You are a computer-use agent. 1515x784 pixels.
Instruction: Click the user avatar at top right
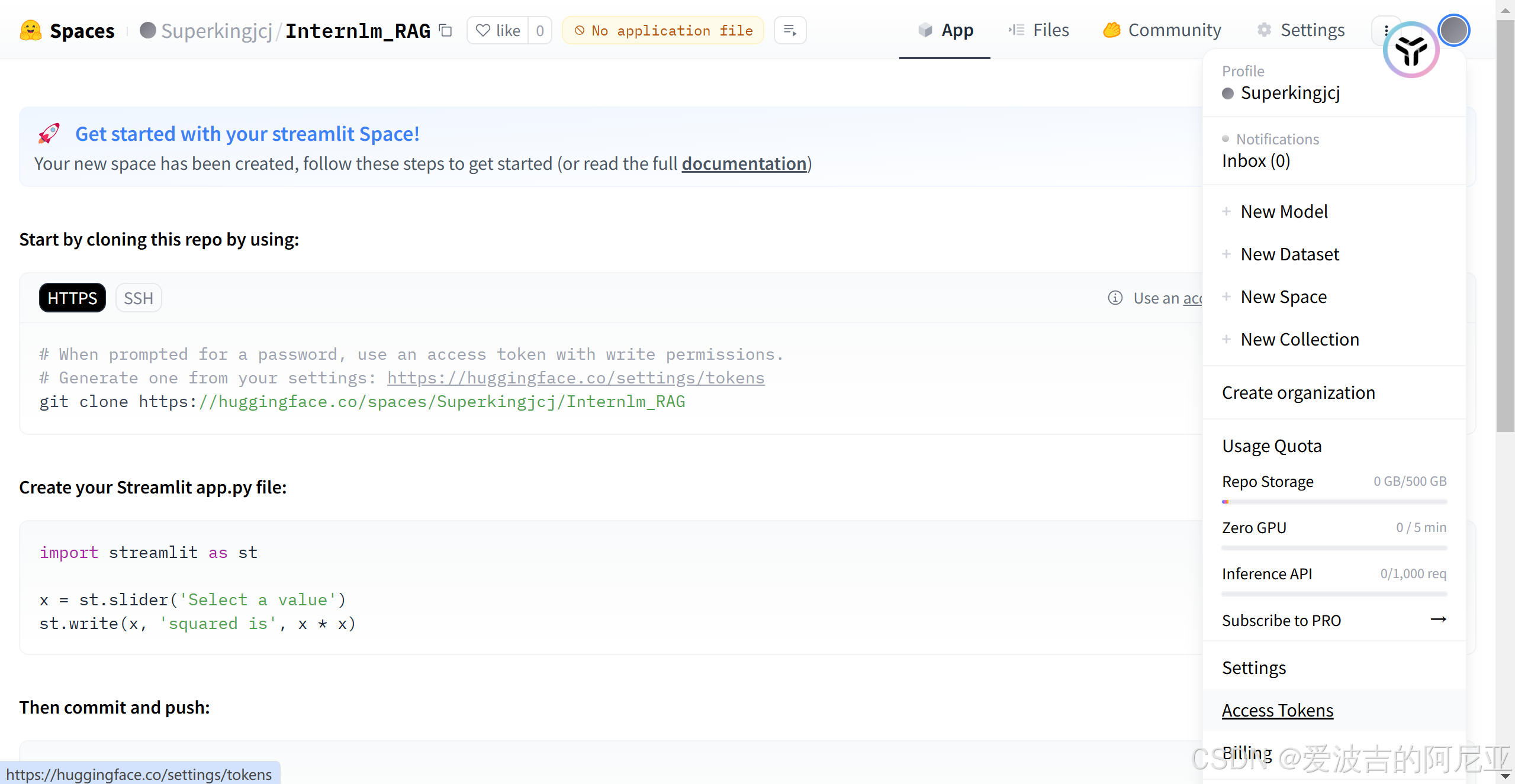point(1453,30)
